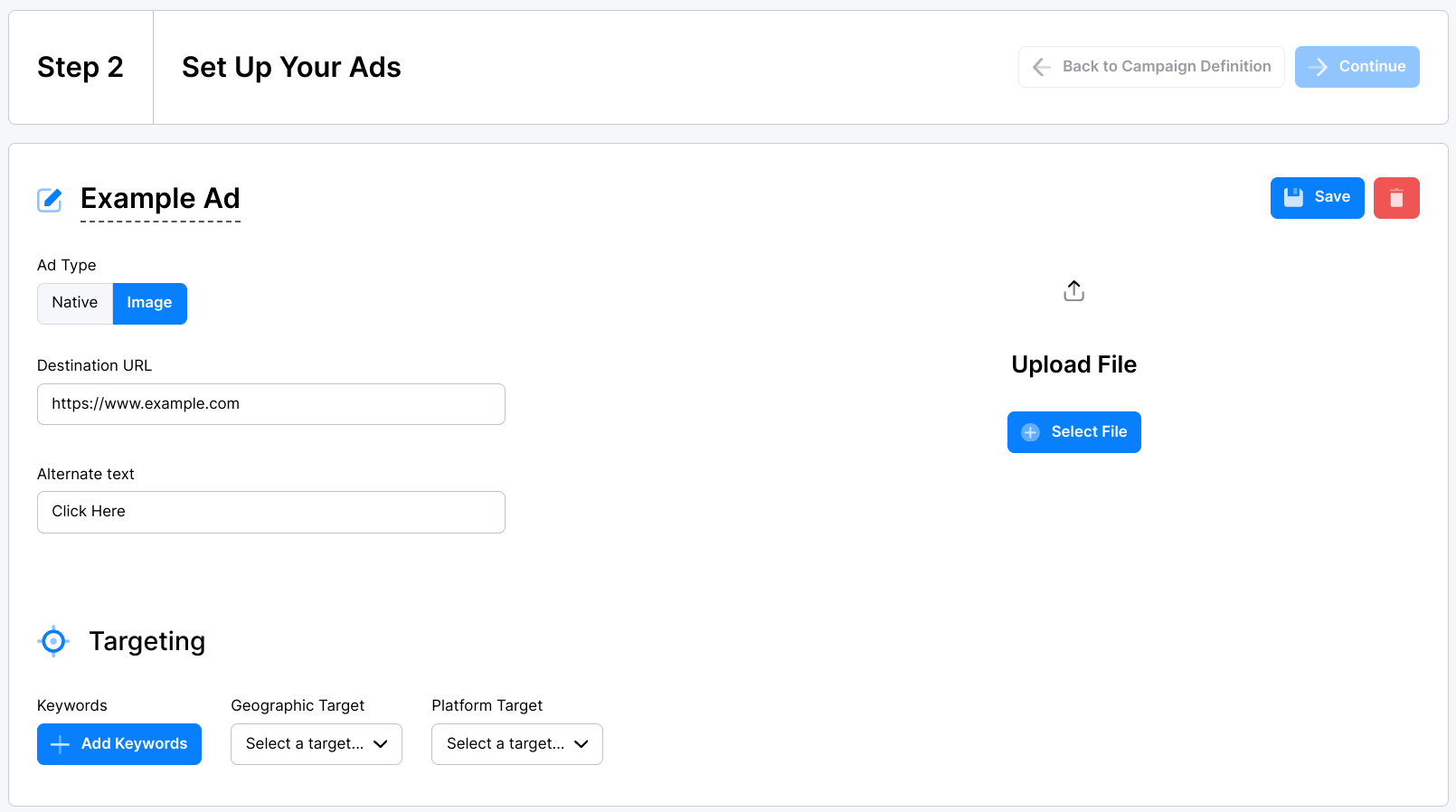This screenshot has width=1456, height=812.
Task: Click the Select File button
Action: 1073,432
